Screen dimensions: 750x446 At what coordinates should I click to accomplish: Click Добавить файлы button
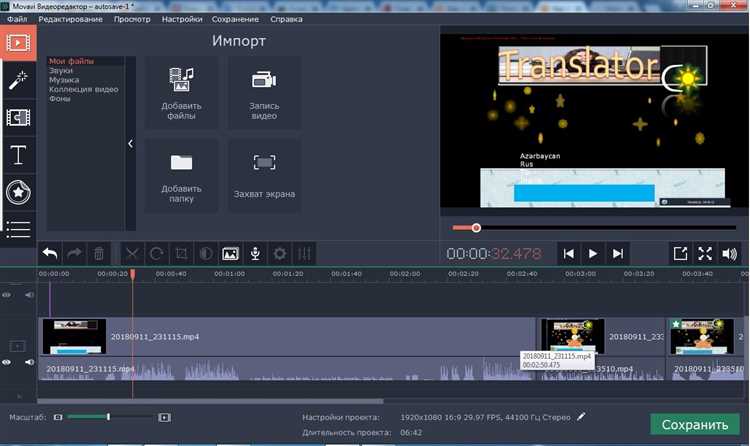[x=181, y=93]
